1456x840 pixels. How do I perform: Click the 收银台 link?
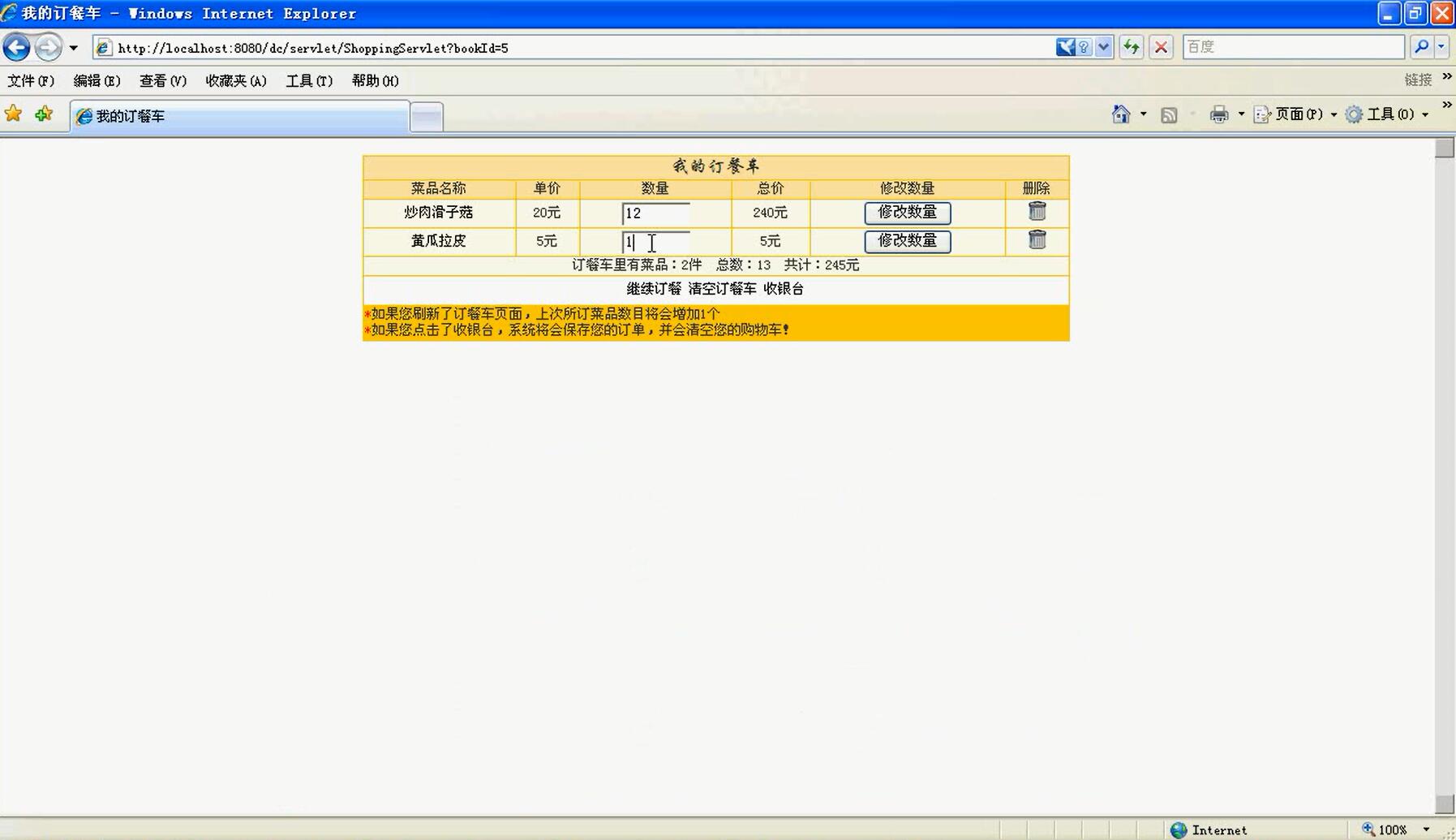click(x=784, y=289)
